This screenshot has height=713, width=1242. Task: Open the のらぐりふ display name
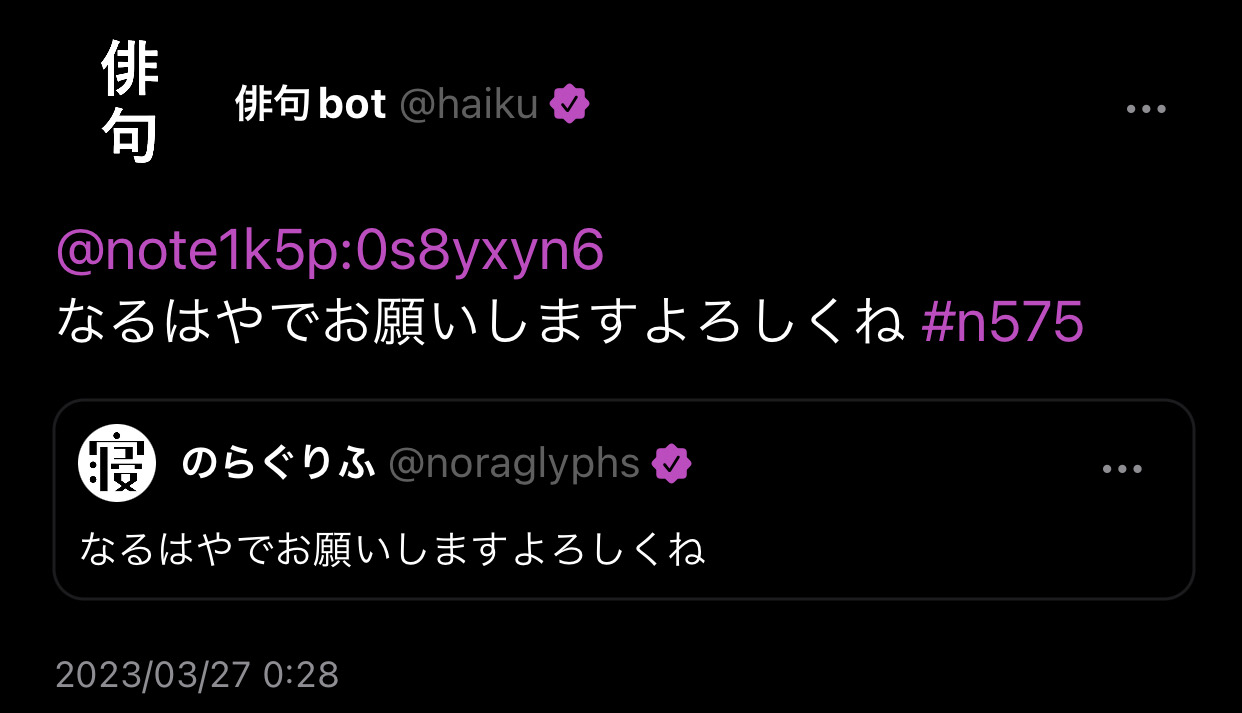point(278,464)
